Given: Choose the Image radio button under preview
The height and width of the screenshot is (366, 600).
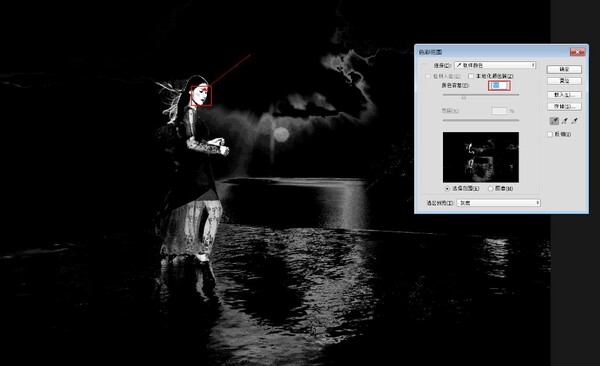Looking at the screenshot, I should tap(491, 189).
